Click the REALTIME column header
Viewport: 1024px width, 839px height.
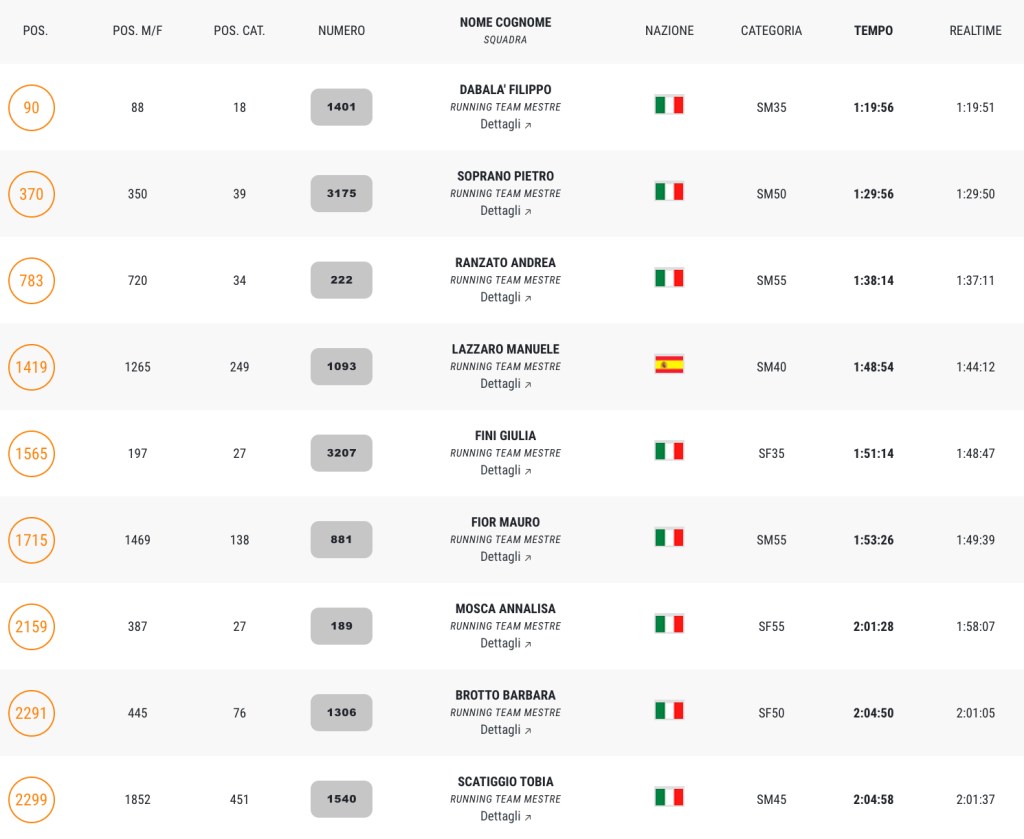pyautogui.click(x=975, y=31)
